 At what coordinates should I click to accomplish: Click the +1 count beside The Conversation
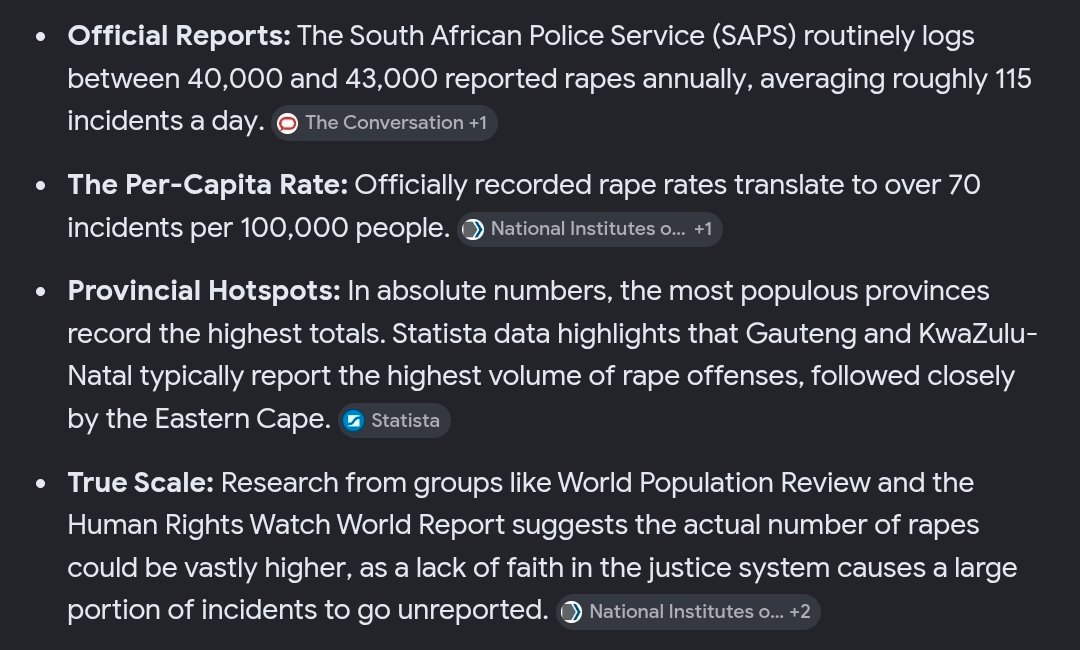(477, 123)
